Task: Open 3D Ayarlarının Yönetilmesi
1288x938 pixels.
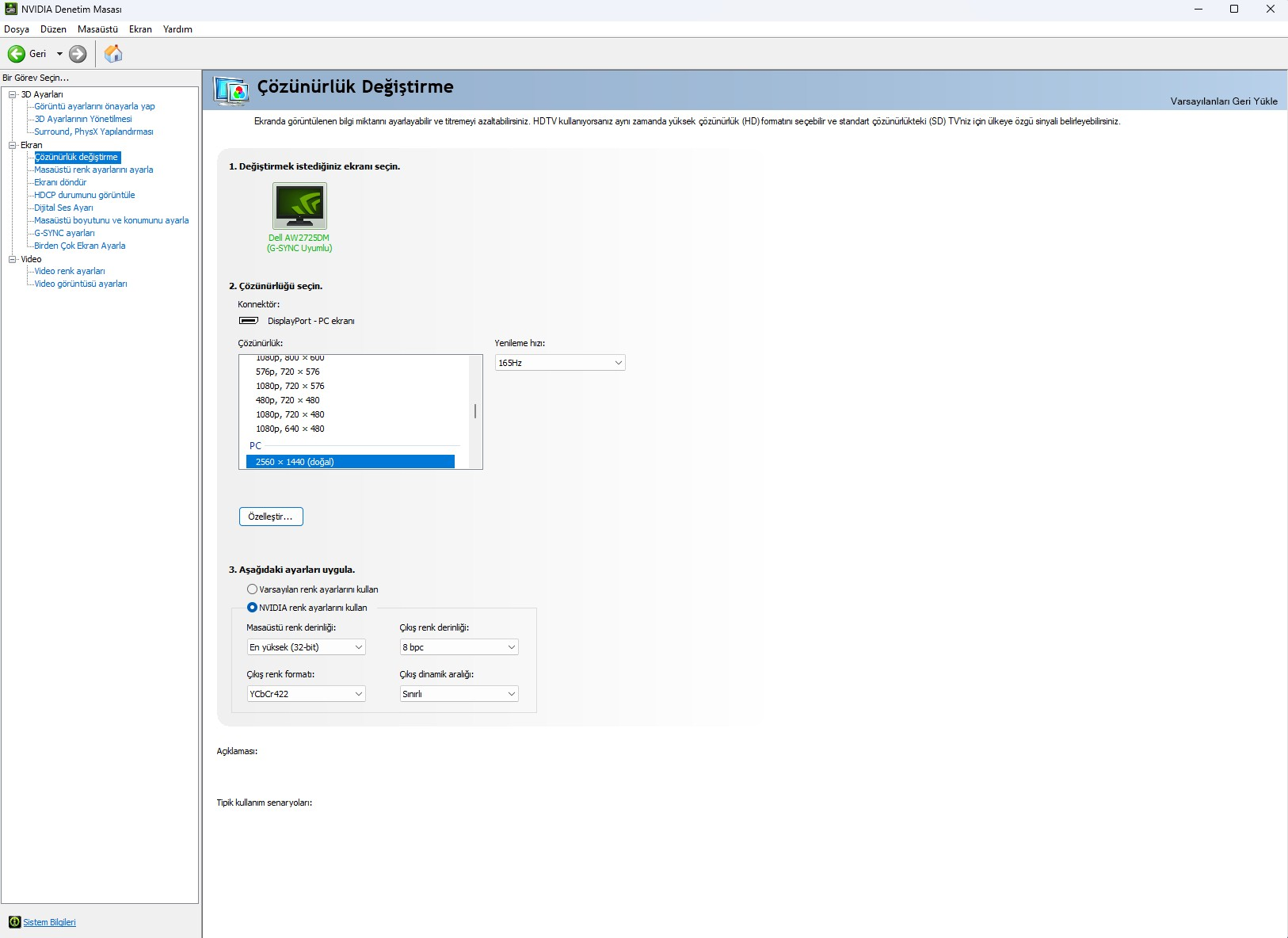Action: pyautogui.click(x=83, y=119)
